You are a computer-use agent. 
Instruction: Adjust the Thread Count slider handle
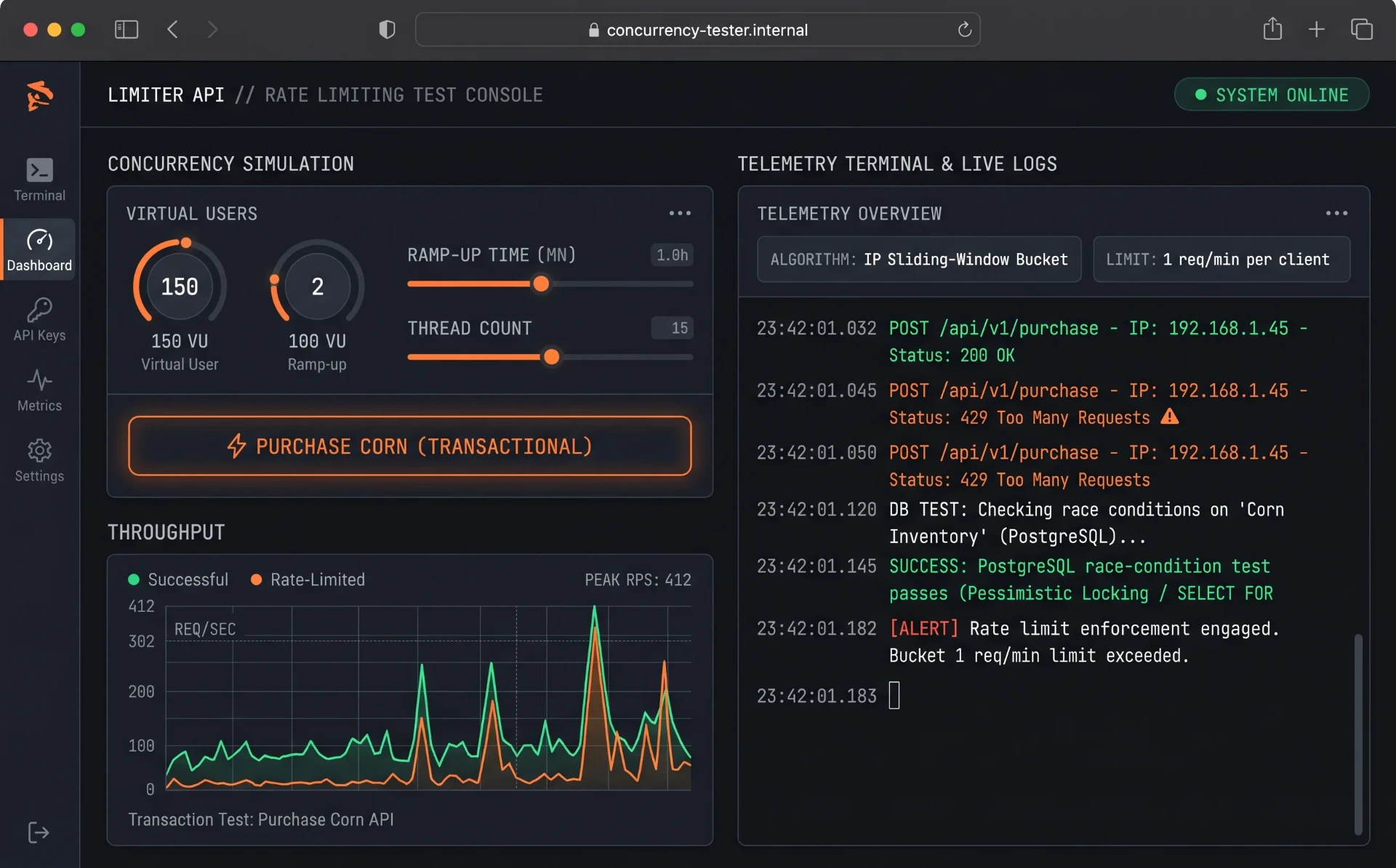tap(552, 357)
